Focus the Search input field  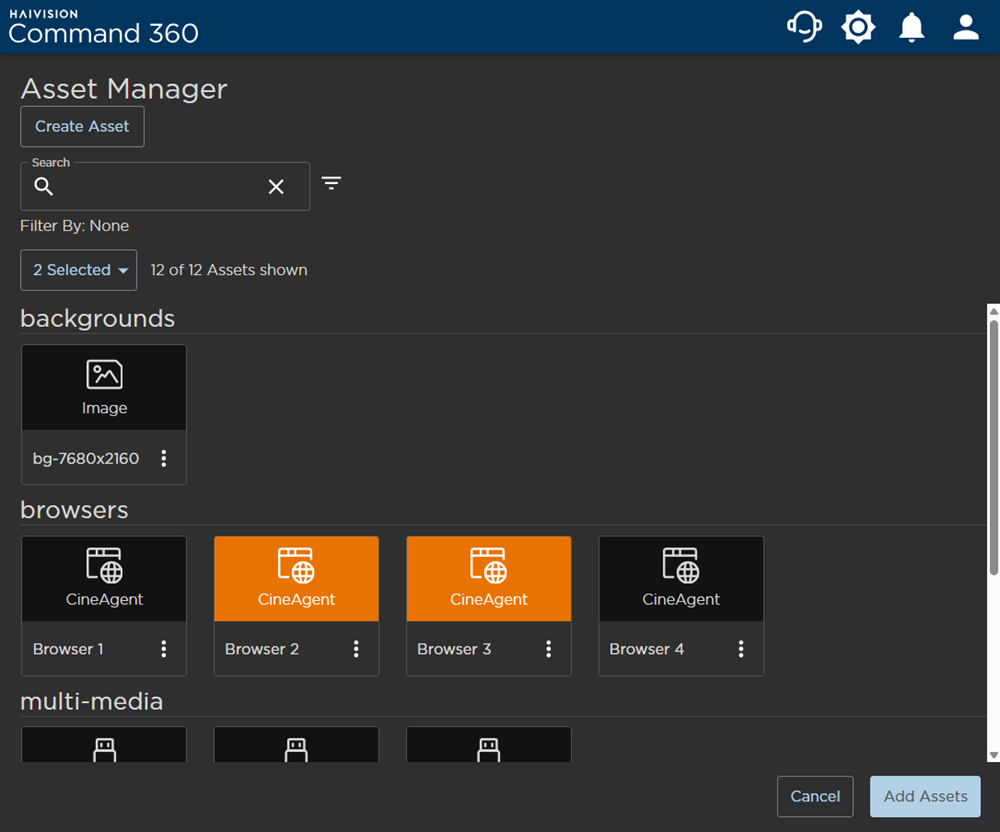(x=165, y=187)
